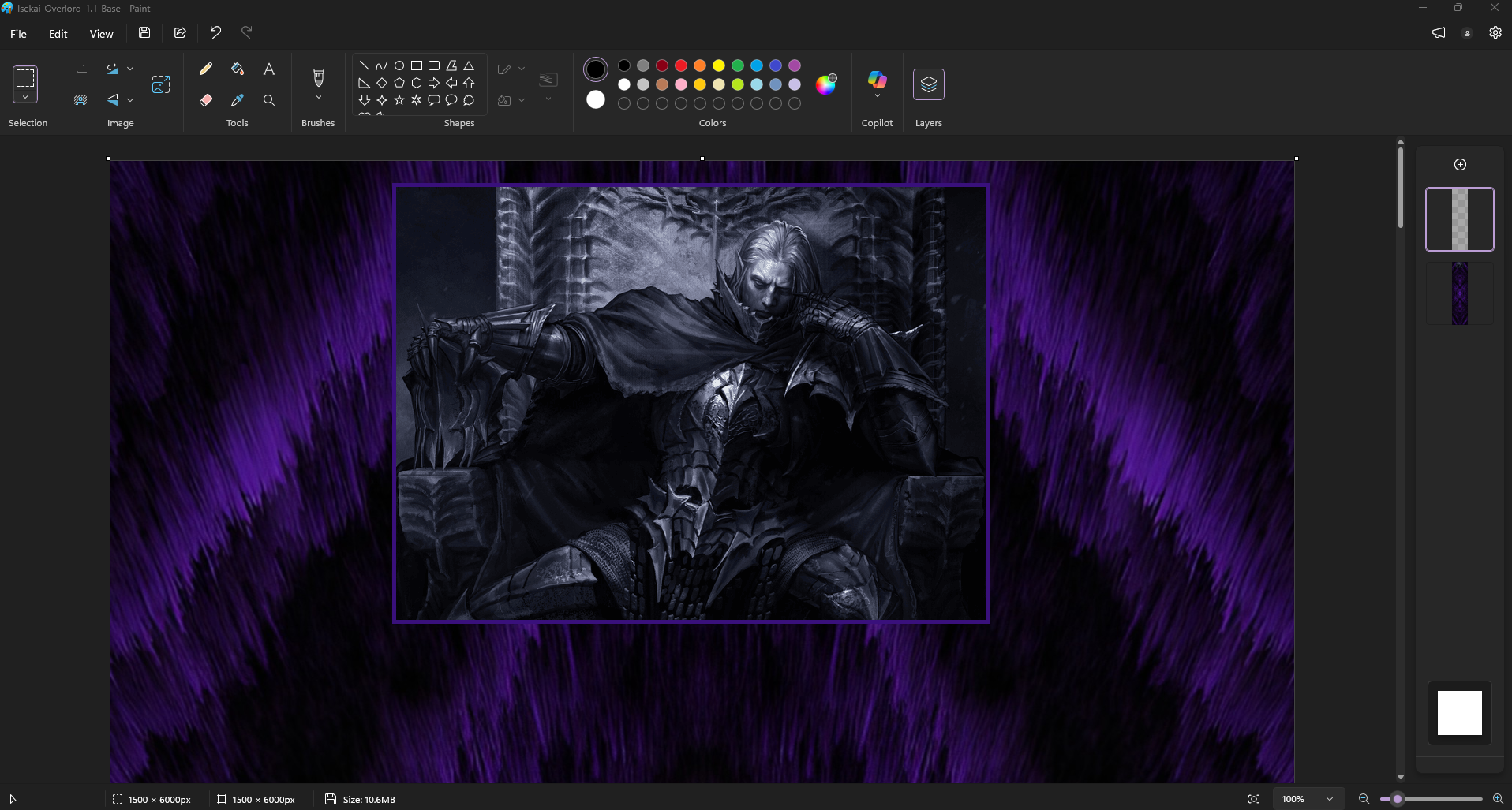Viewport: 1512px width, 810px height.
Task: Expand the Rotate options chevron
Action: click(130, 69)
